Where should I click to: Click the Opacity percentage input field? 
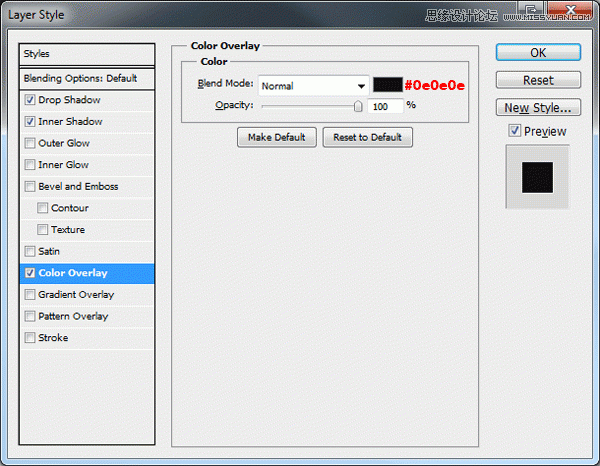tap(385, 105)
